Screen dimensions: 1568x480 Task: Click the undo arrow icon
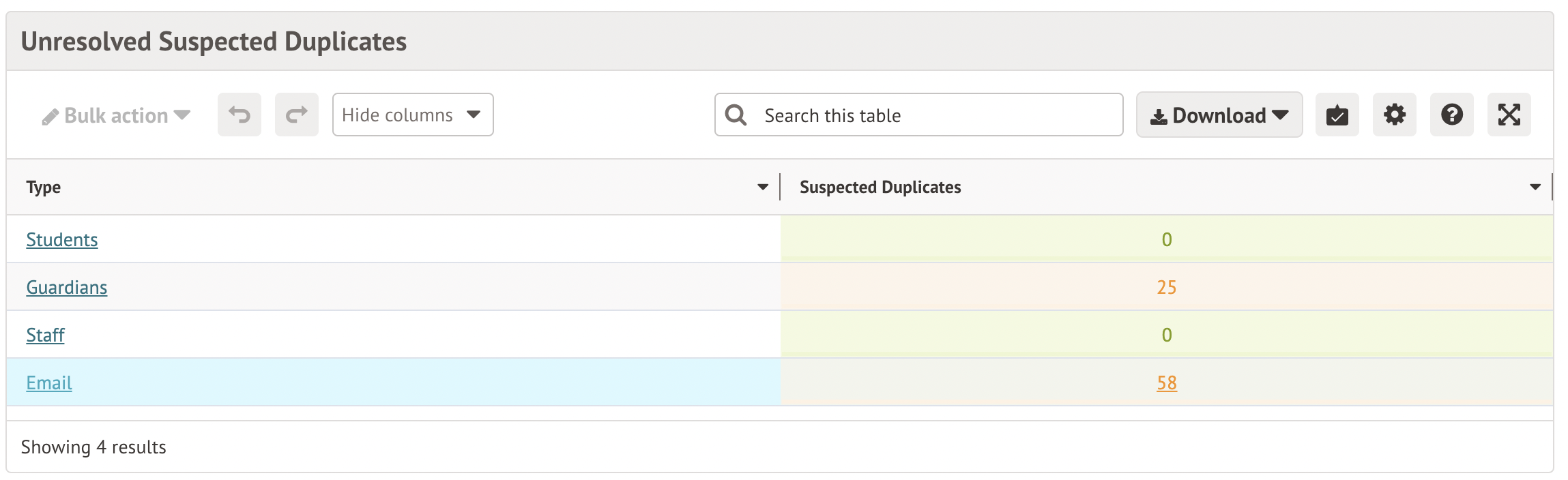[239, 115]
